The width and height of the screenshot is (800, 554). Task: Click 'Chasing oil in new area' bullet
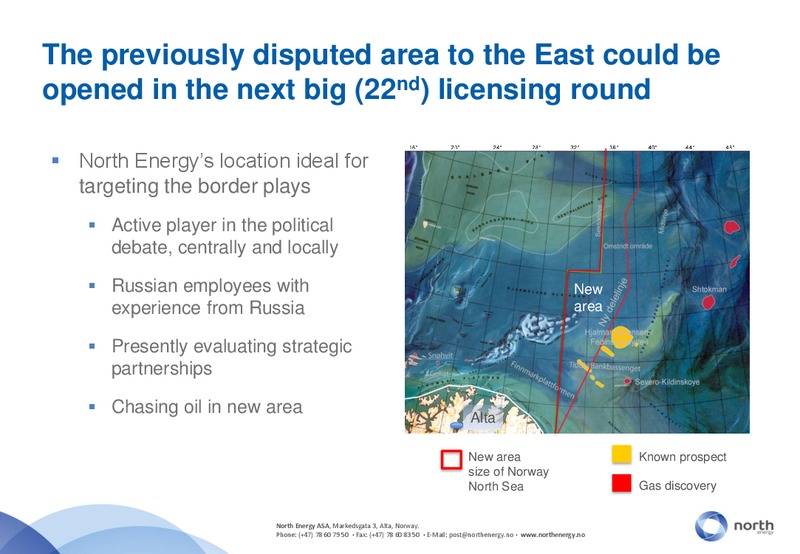[207, 407]
